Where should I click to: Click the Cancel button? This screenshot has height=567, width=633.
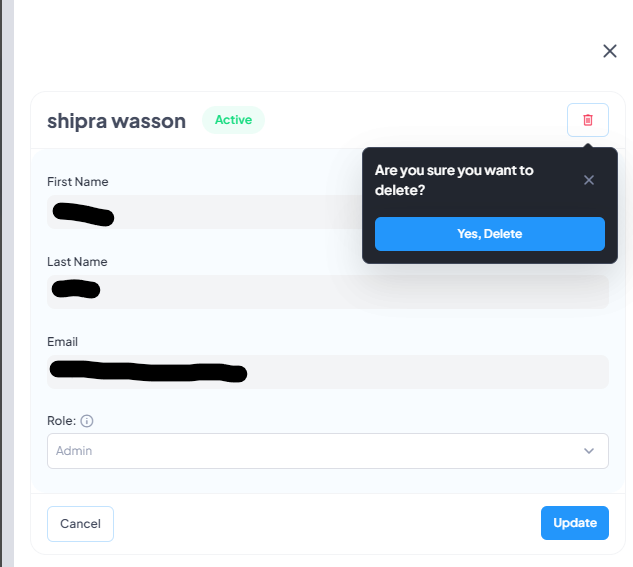click(80, 524)
